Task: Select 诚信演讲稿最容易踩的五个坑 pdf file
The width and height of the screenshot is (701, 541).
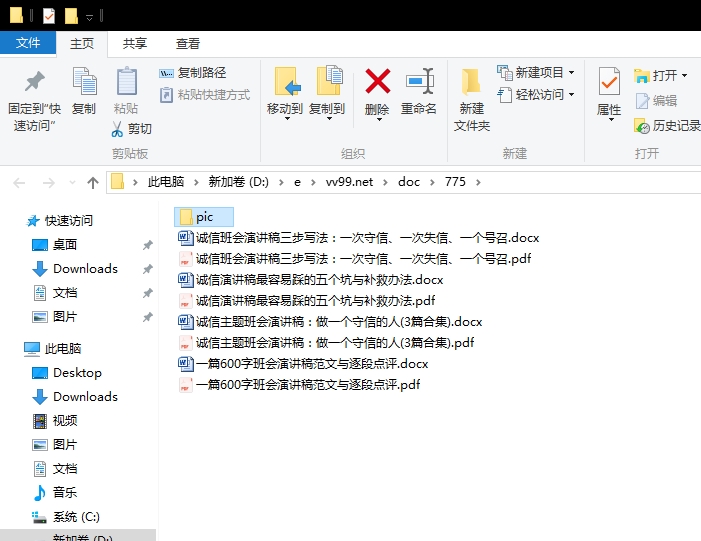Action: pos(307,301)
